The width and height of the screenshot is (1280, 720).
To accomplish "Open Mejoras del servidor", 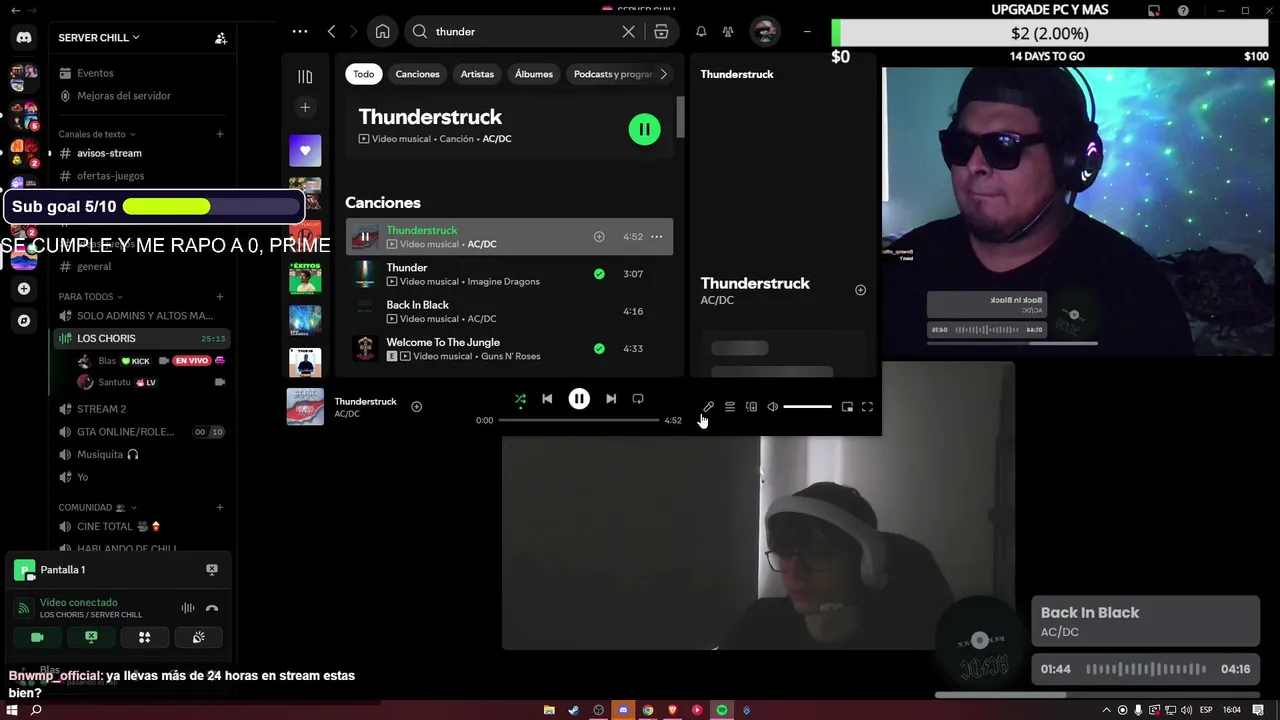I will point(140,96).
